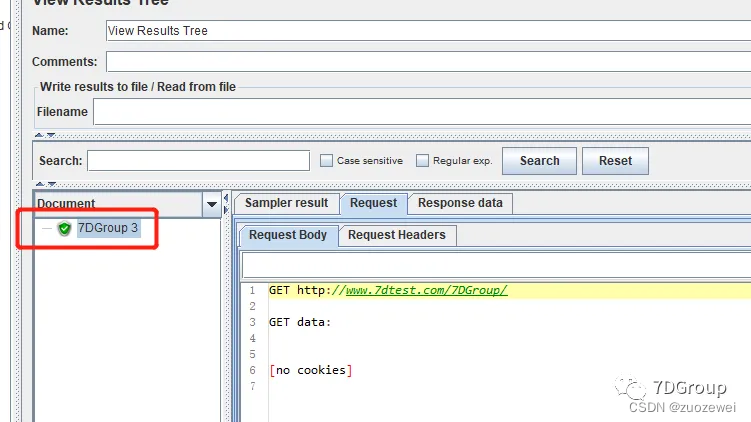Click the '[no cookies]' line
This screenshot has width=751, height=422.
click(311, 370)
